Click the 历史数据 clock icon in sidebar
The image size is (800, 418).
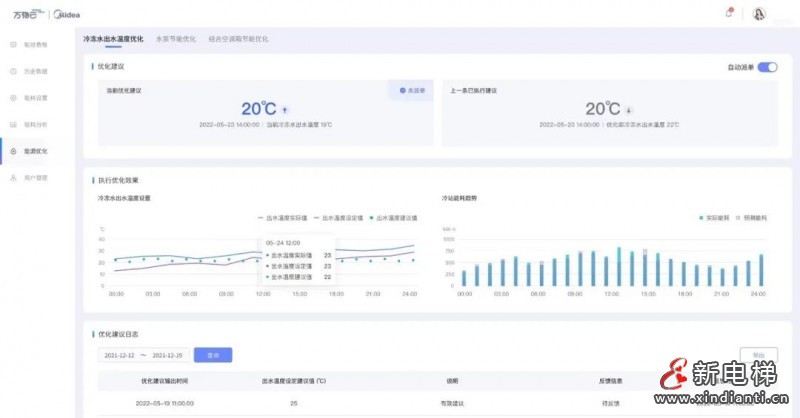click(13, 72)
